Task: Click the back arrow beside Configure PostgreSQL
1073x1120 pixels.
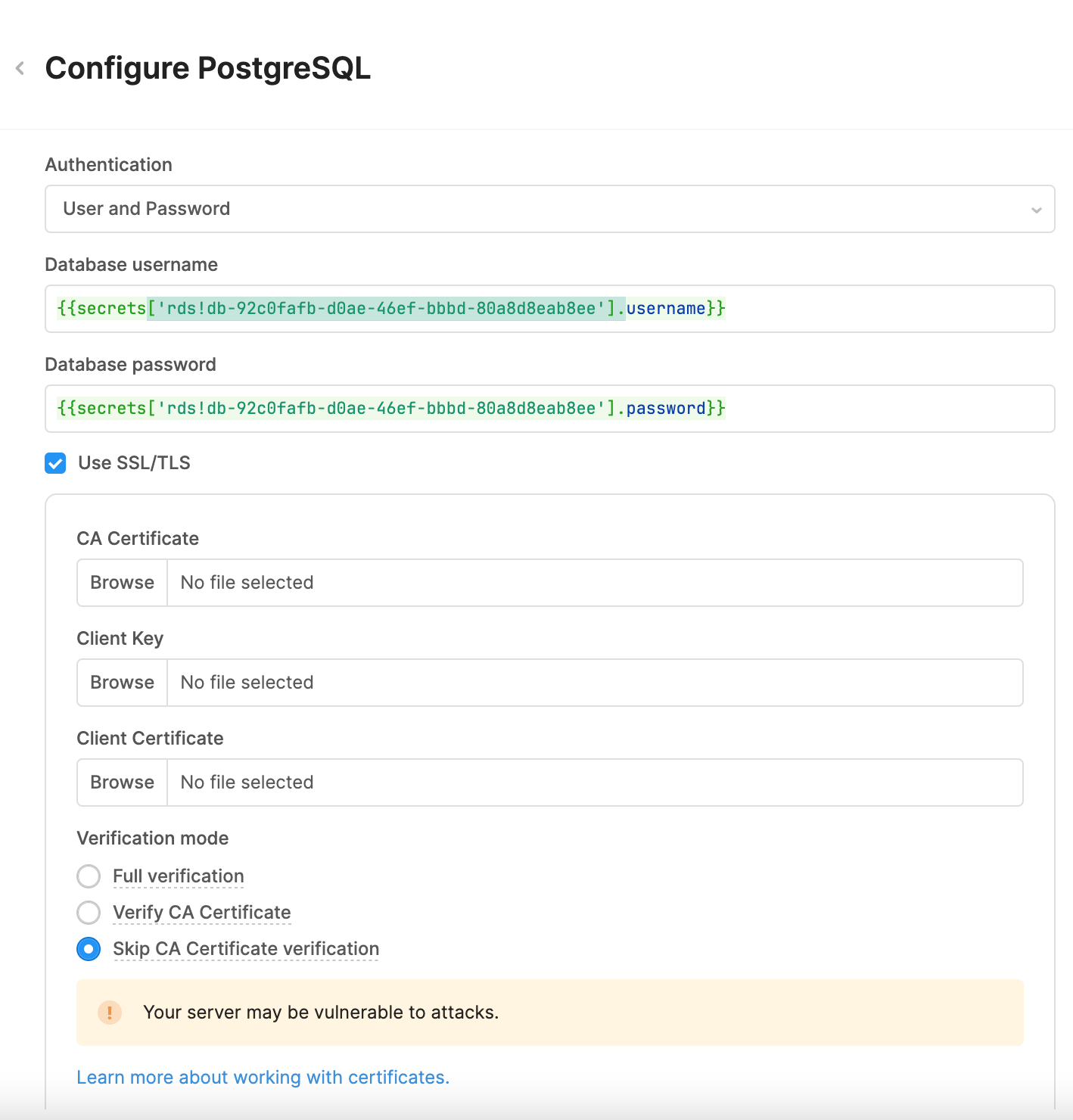Action: coord(20,68)
